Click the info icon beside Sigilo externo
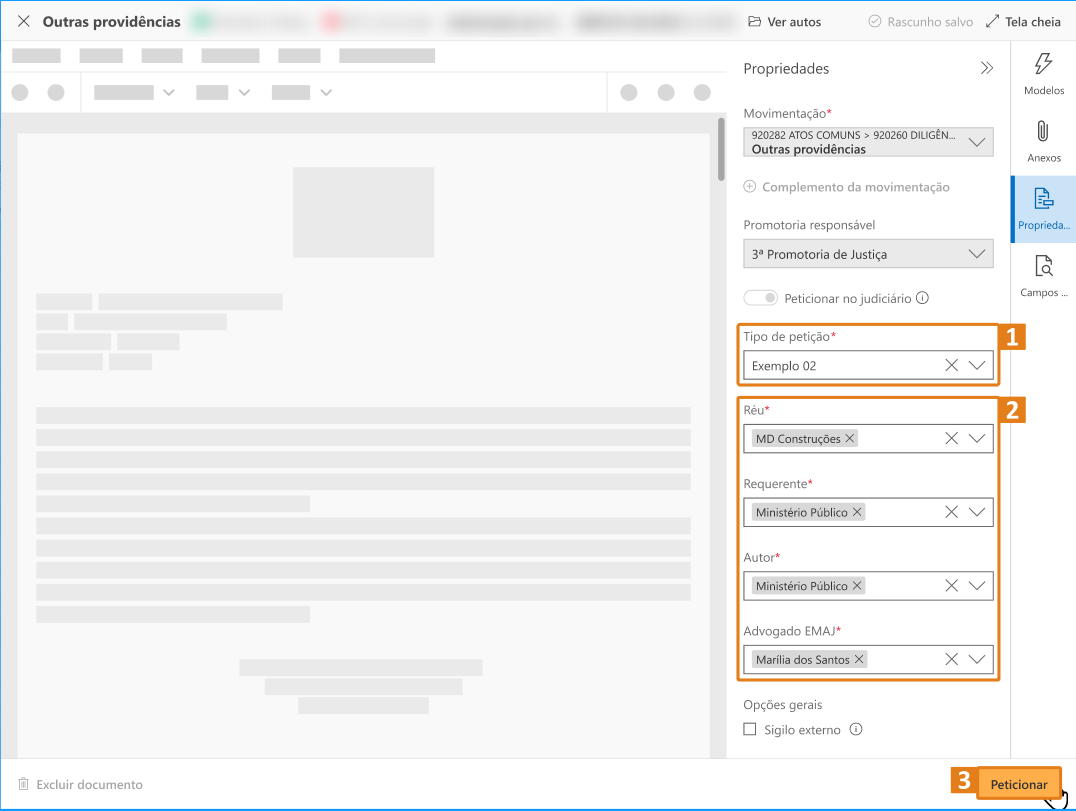Screen dimensions: 1076x811 [x=856, y=730]
